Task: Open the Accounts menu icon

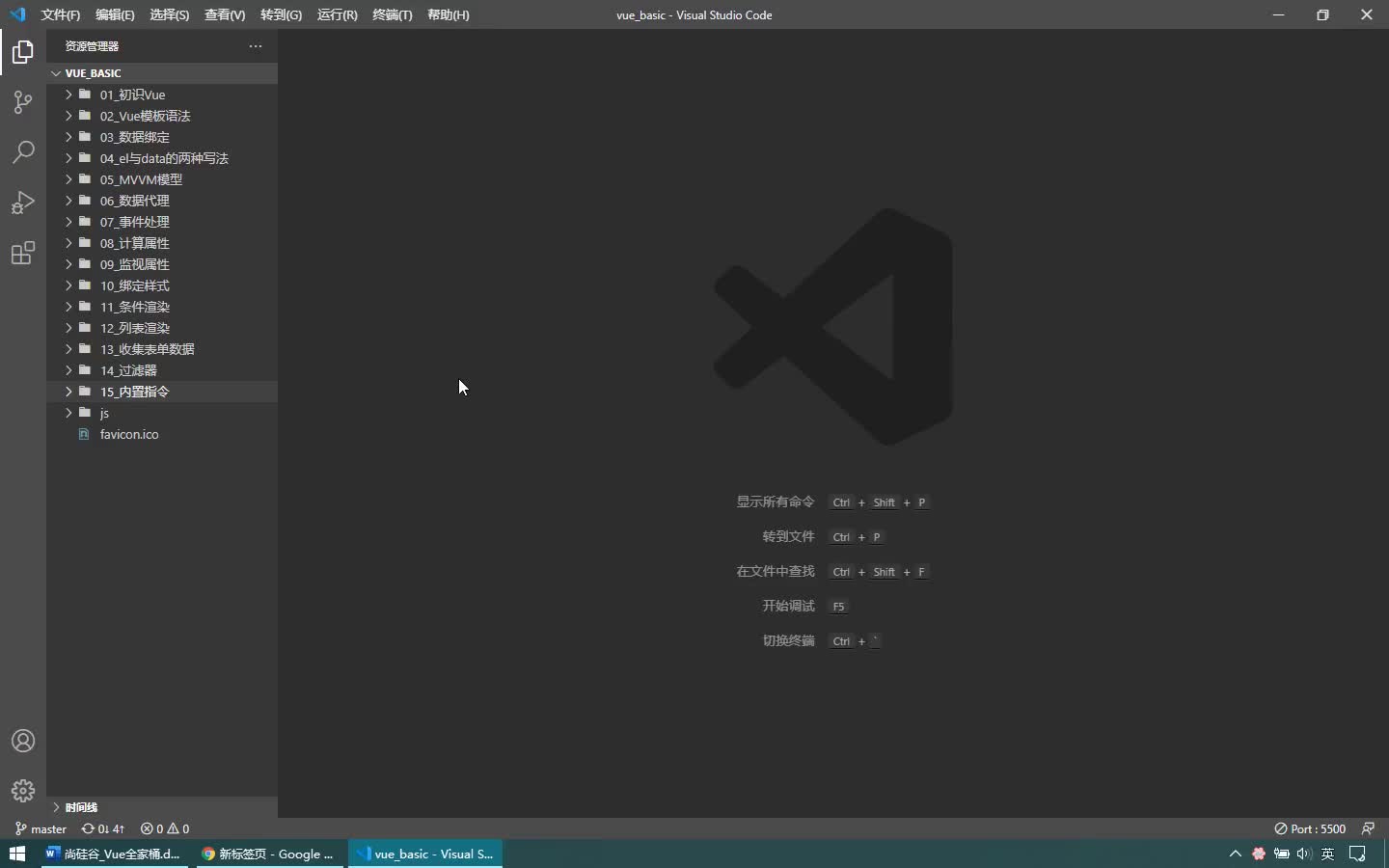Action: pos(23,741)
